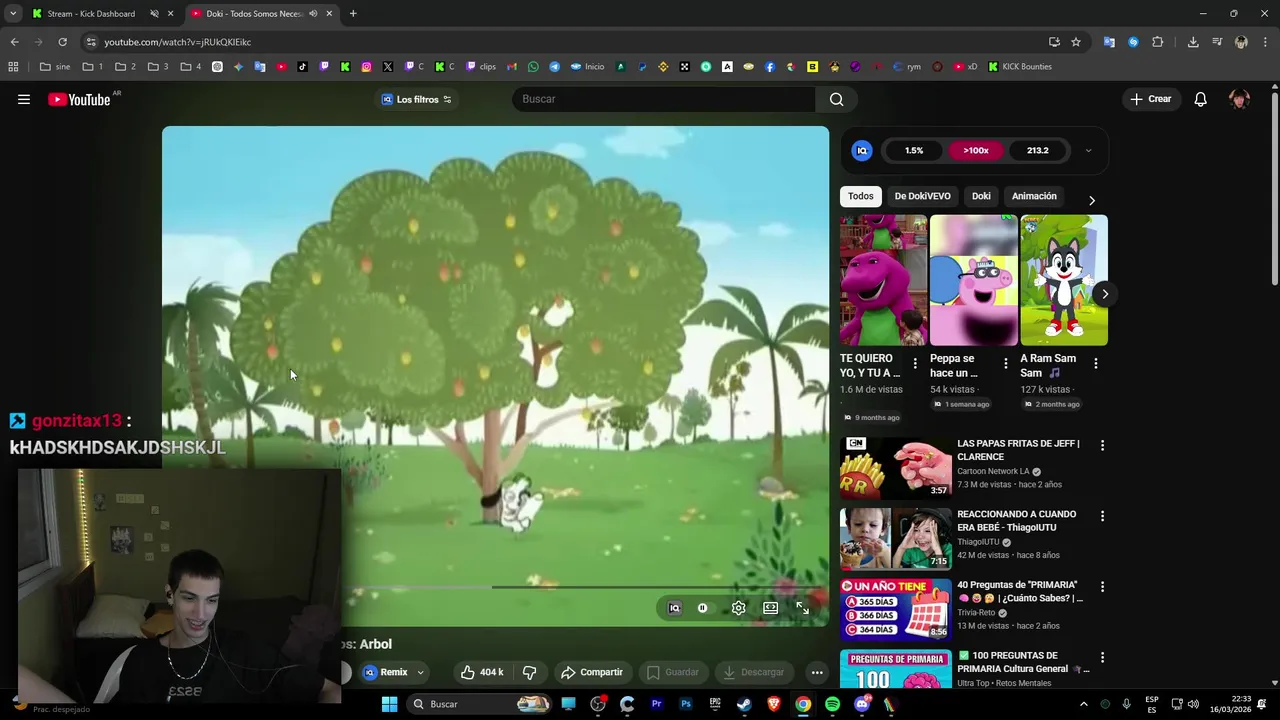Screen dimensions: 1280x720
Task: Show next shorts with the arrow
Action: point(1104,294)
